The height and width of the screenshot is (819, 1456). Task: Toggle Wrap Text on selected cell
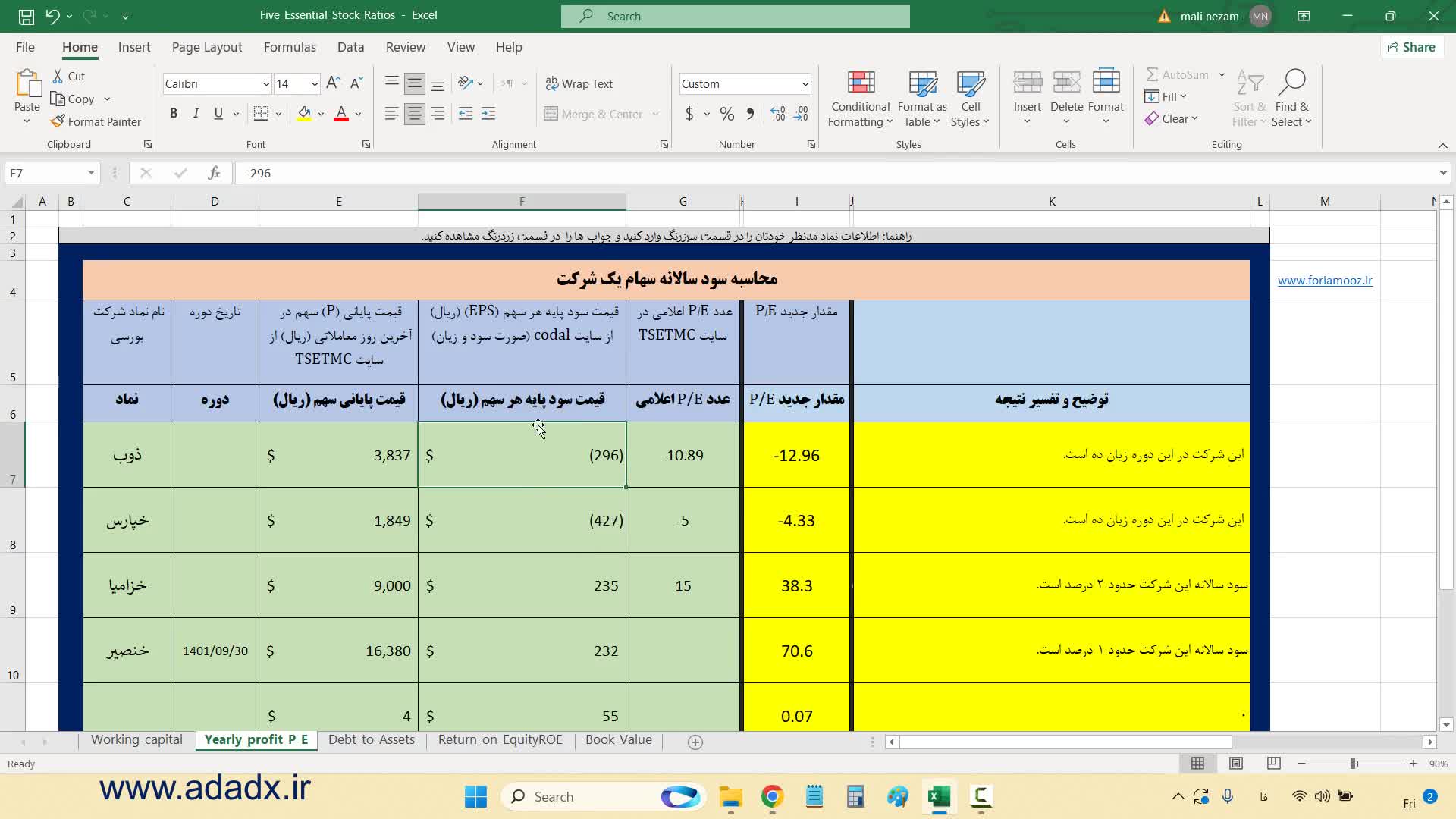coord(579,83)
